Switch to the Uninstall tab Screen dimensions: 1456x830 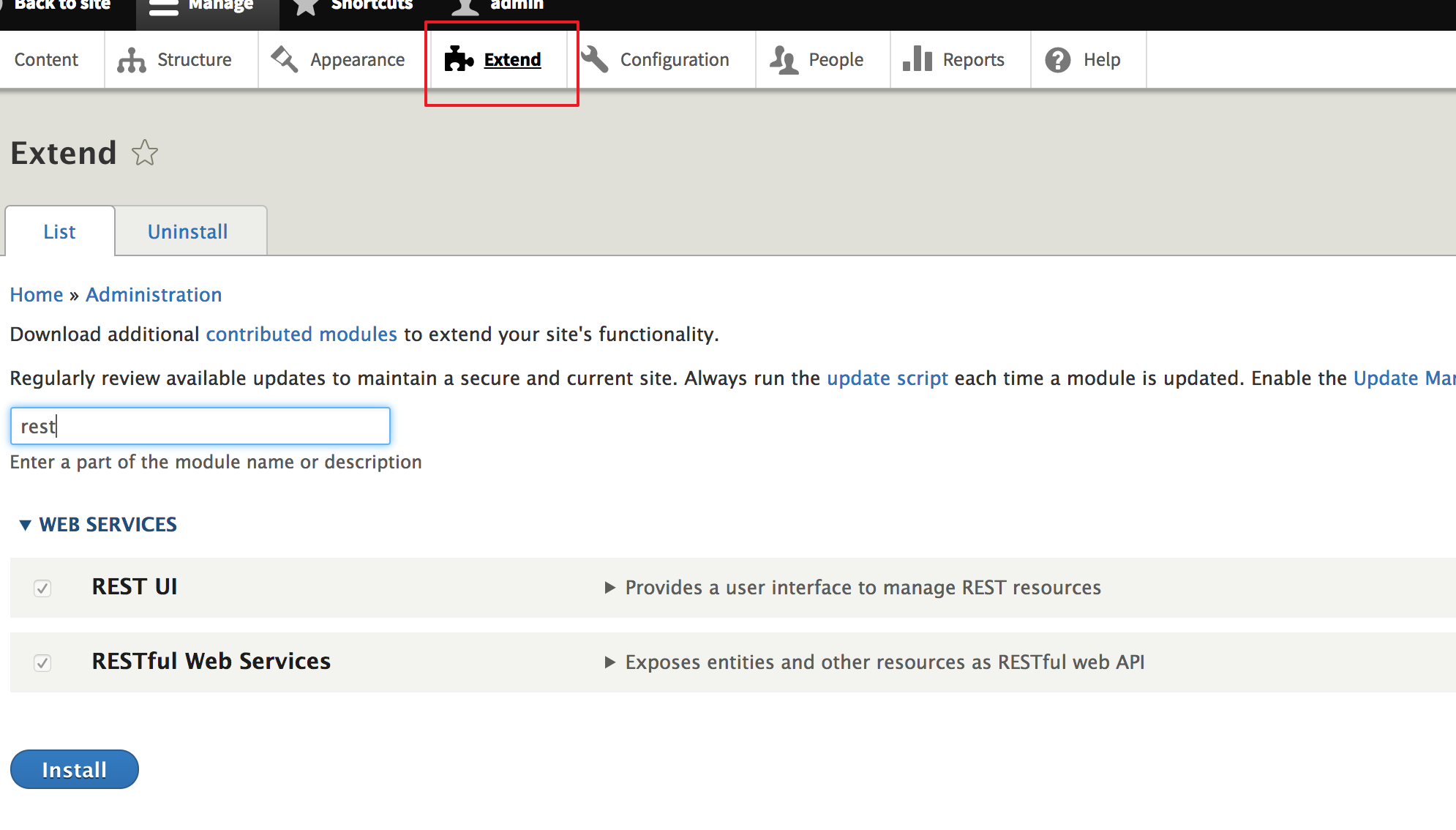tap(188, 232)
